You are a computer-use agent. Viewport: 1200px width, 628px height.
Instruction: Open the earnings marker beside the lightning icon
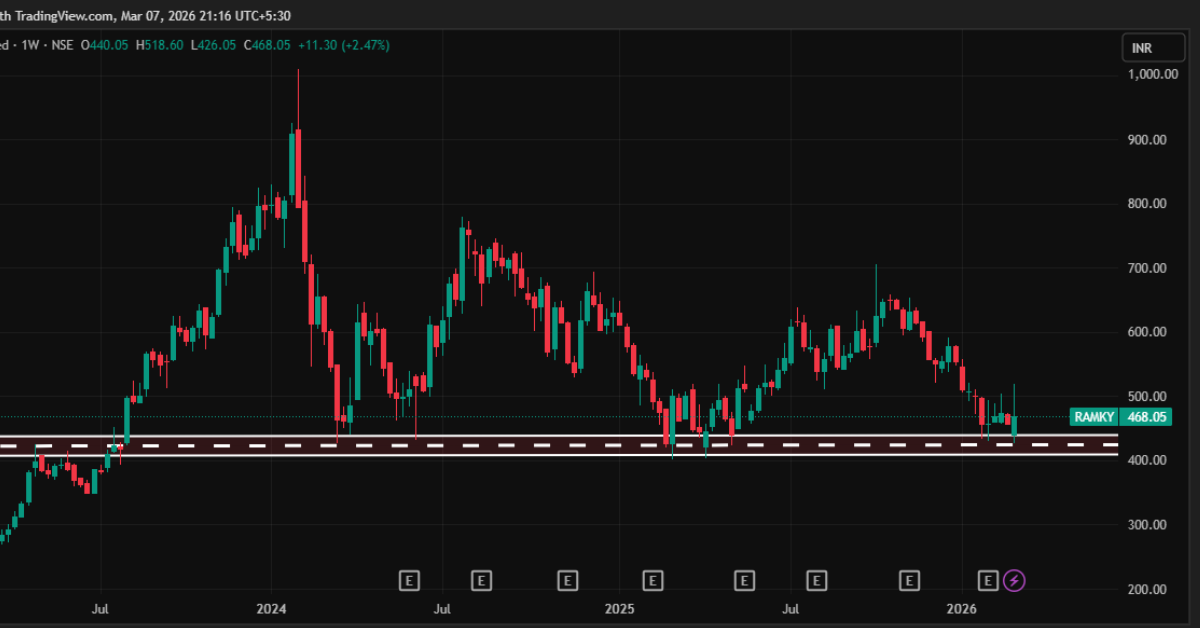pyautogui.click(x=988, y=580)
